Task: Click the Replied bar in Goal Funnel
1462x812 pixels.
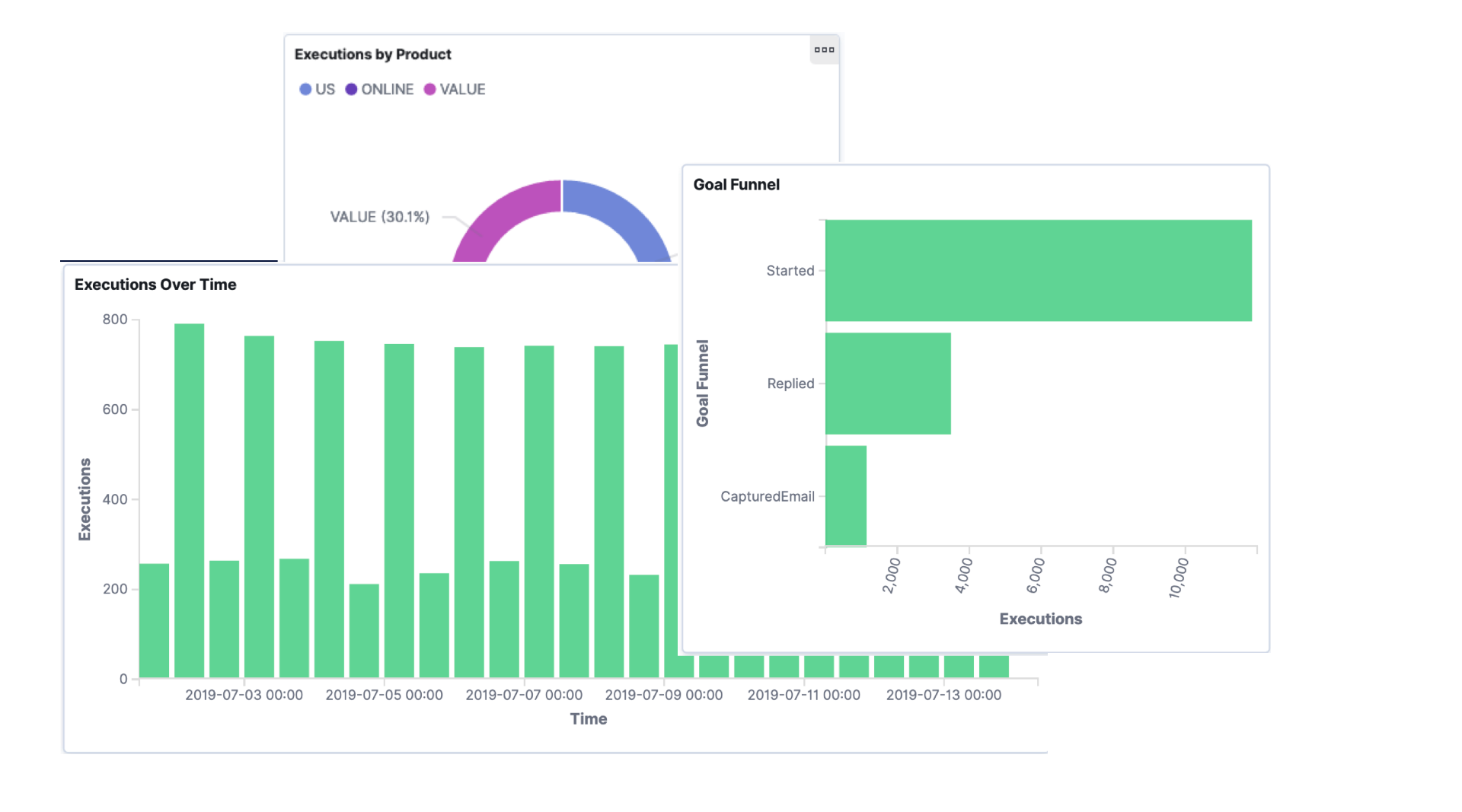Action: pos(888,384)
